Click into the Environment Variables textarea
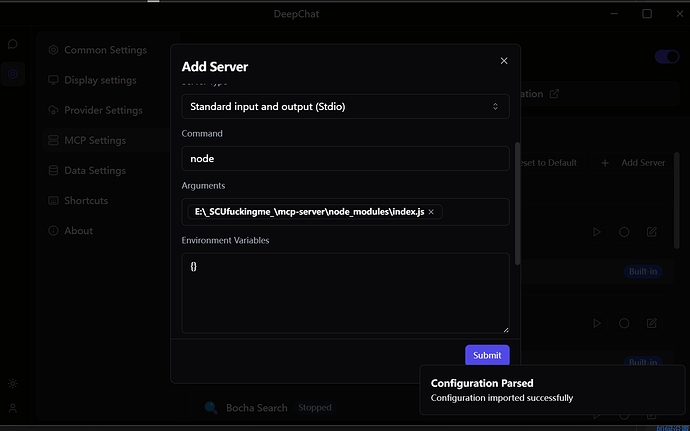Image resolution: width=690 pixels, height=431 pixels. (x=345, y=293)
